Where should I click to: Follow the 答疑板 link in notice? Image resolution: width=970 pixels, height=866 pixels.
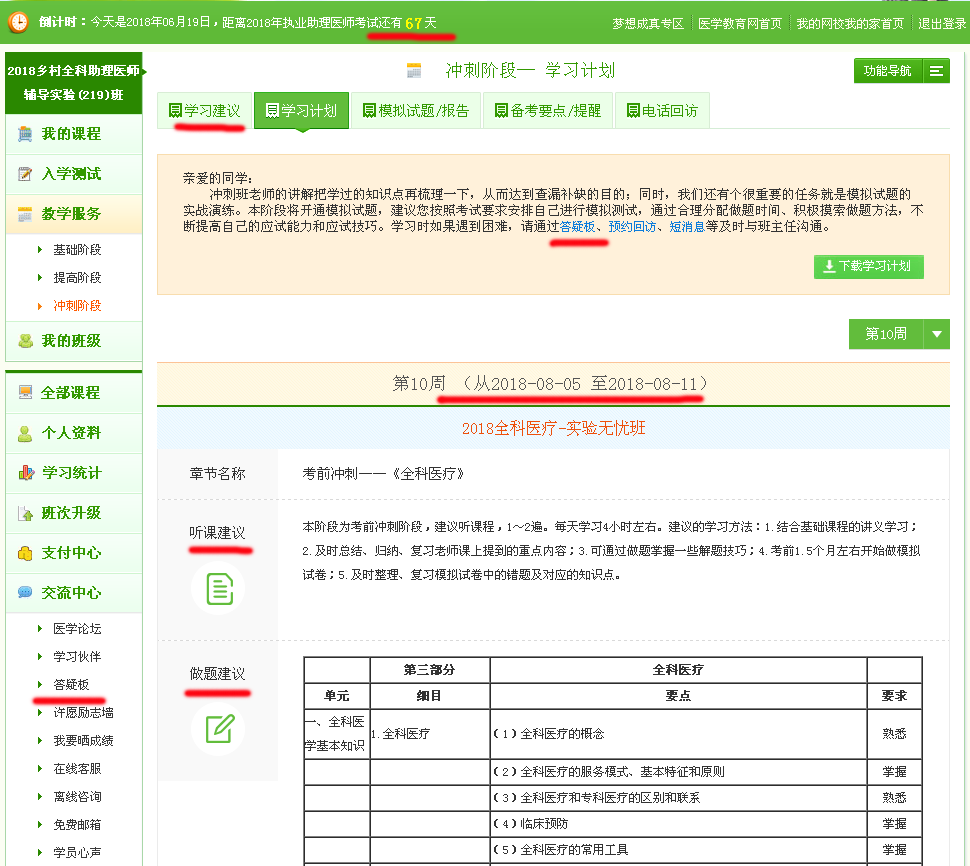[x=577, y=227]
